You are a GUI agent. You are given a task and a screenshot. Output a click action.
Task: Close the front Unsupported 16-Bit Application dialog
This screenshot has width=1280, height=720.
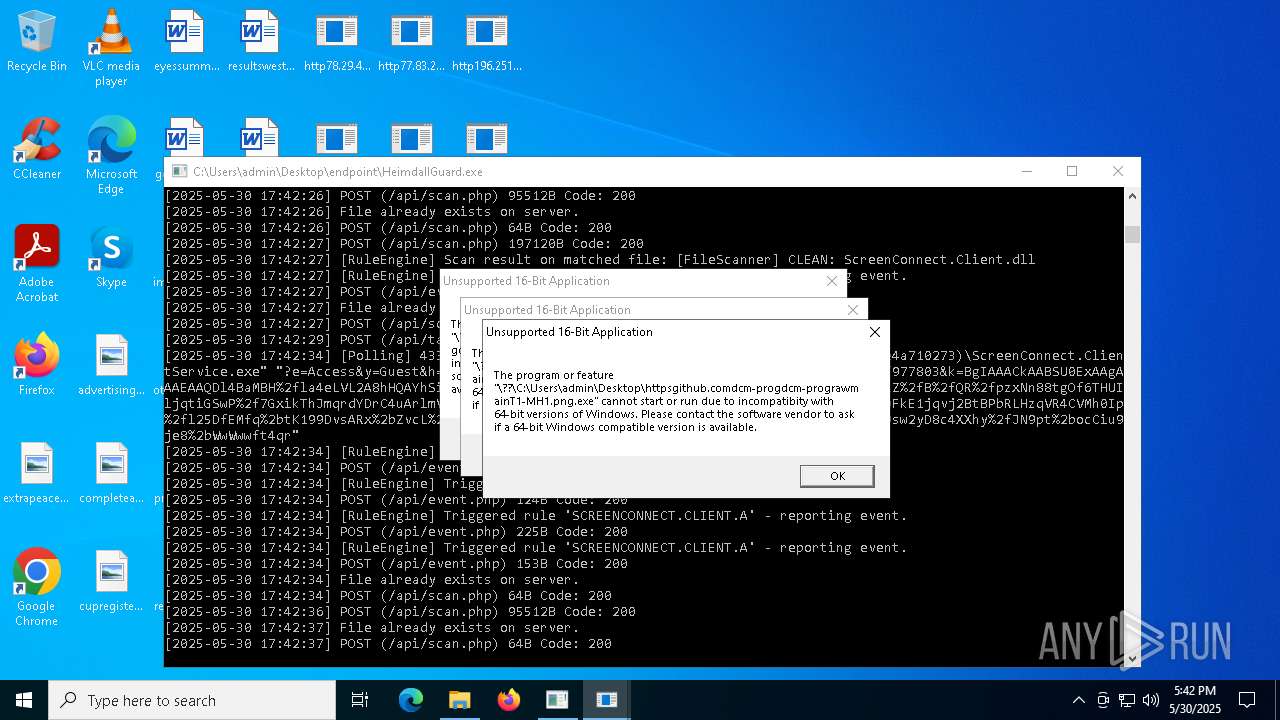tap(874, 332)
